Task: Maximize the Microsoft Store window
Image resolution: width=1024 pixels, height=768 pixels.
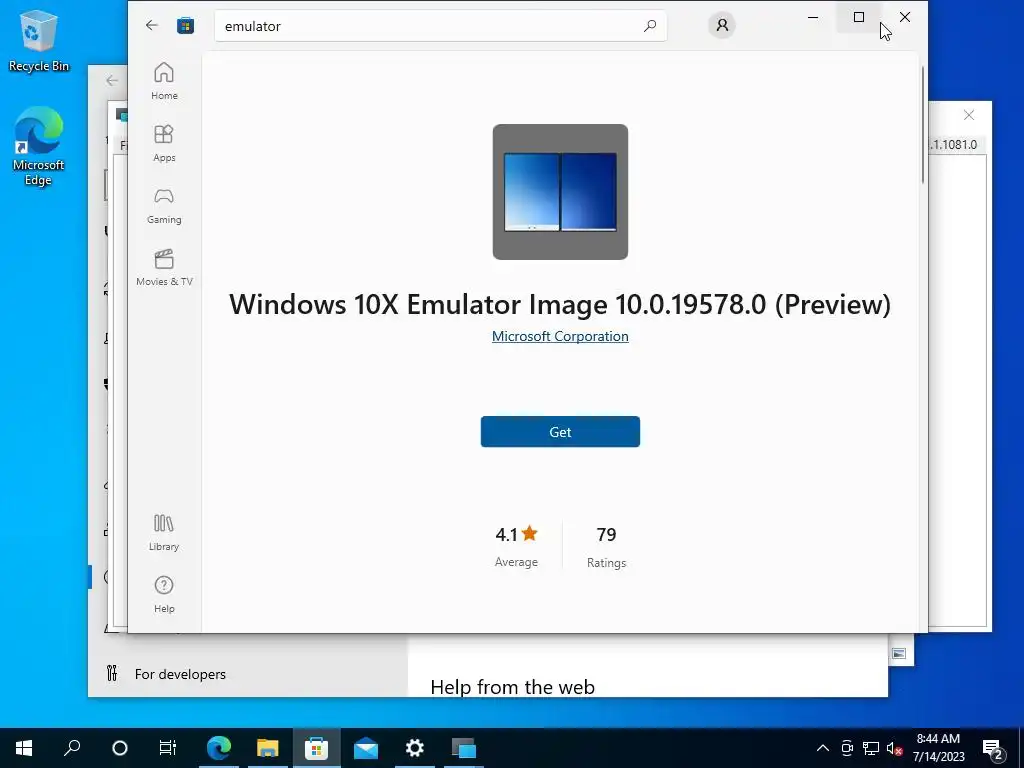Action: (859, 17)
